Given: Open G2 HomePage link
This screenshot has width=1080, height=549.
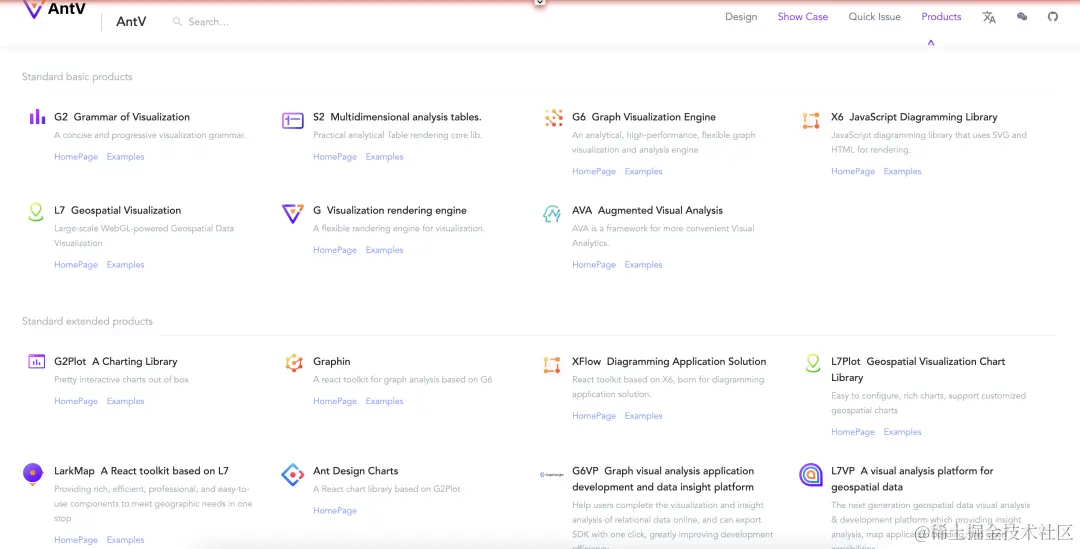Looking at the screenshot, I should pos(76,156).
